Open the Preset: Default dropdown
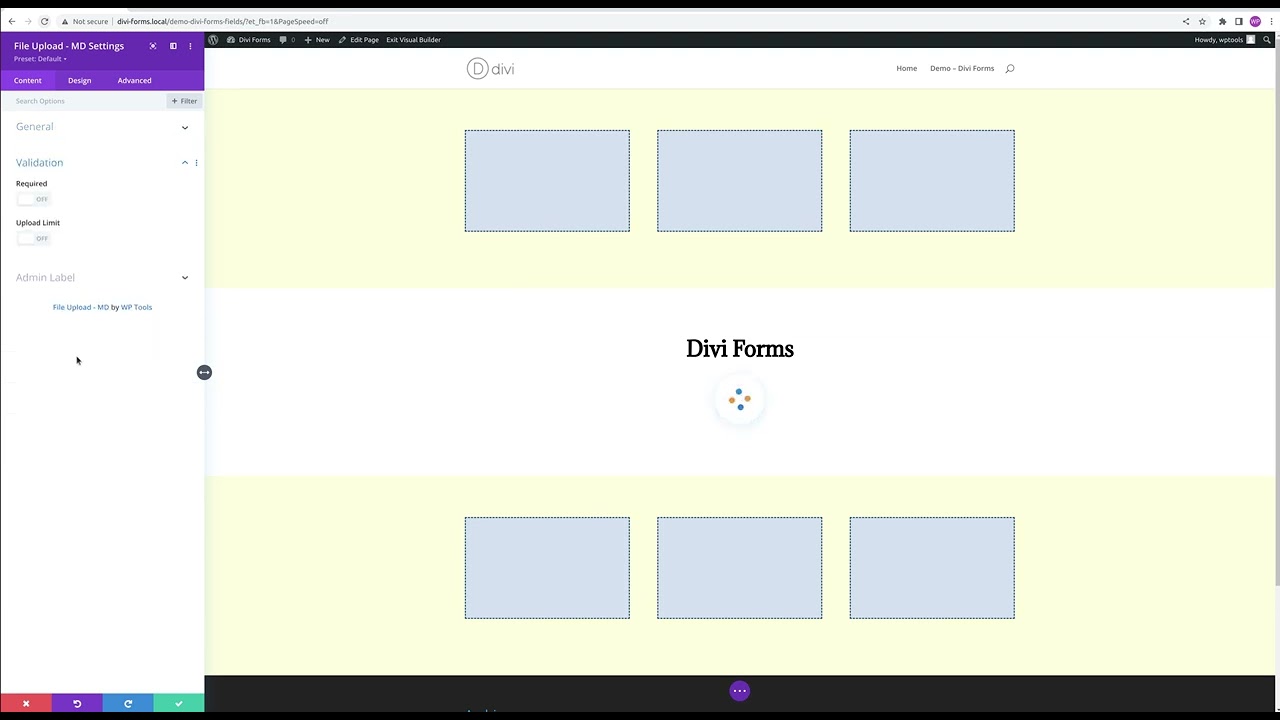 40,59
